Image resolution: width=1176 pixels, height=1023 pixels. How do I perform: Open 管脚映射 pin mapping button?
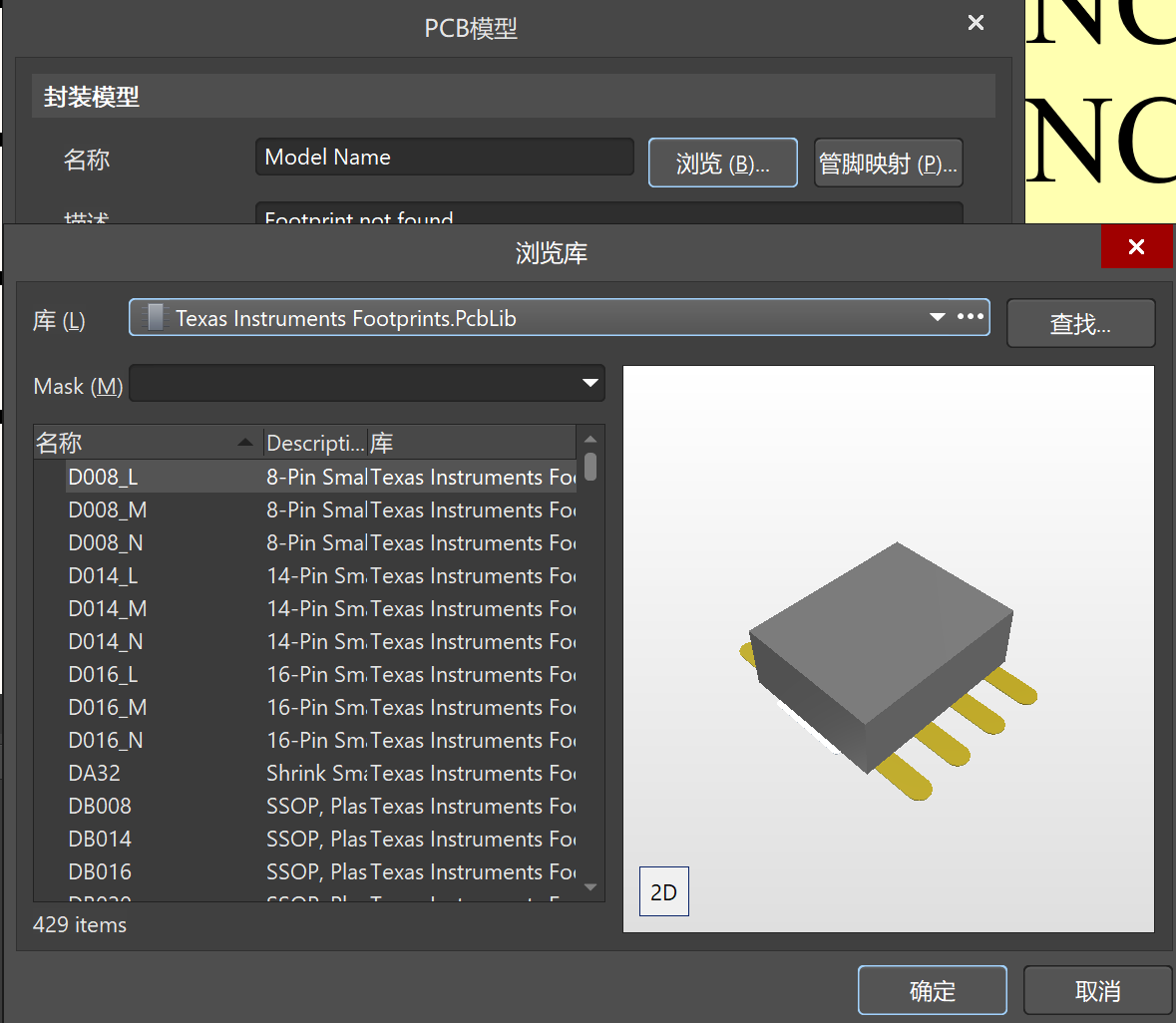(x=888, y=164)
